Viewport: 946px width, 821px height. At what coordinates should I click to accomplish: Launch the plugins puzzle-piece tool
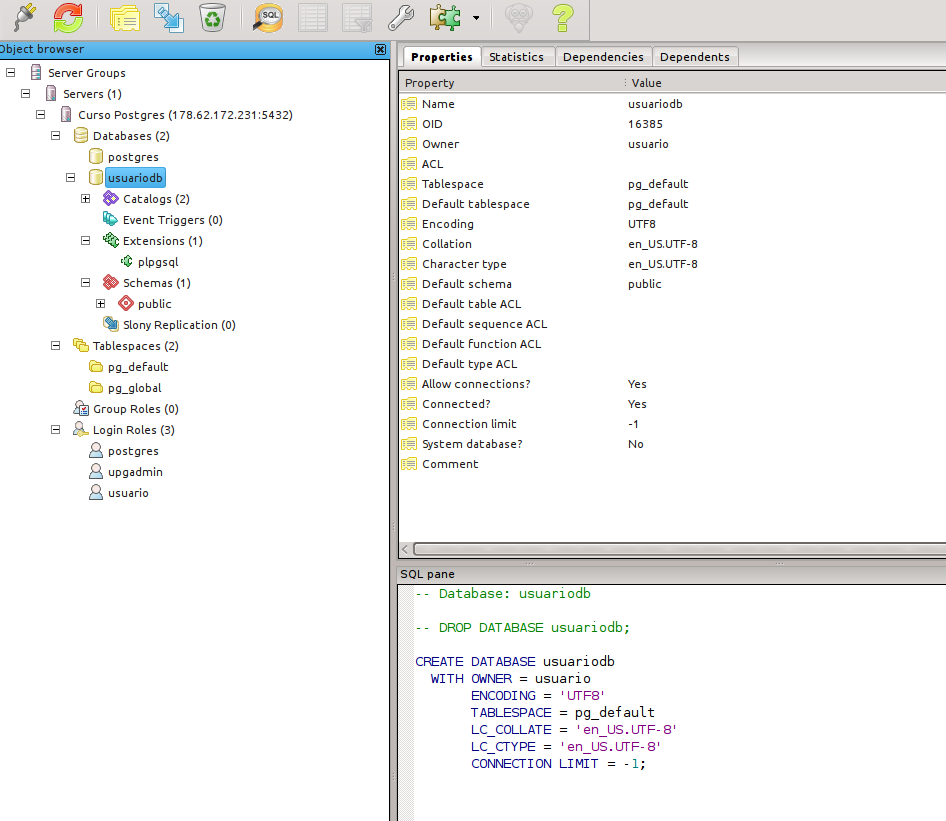click(444, 18)
